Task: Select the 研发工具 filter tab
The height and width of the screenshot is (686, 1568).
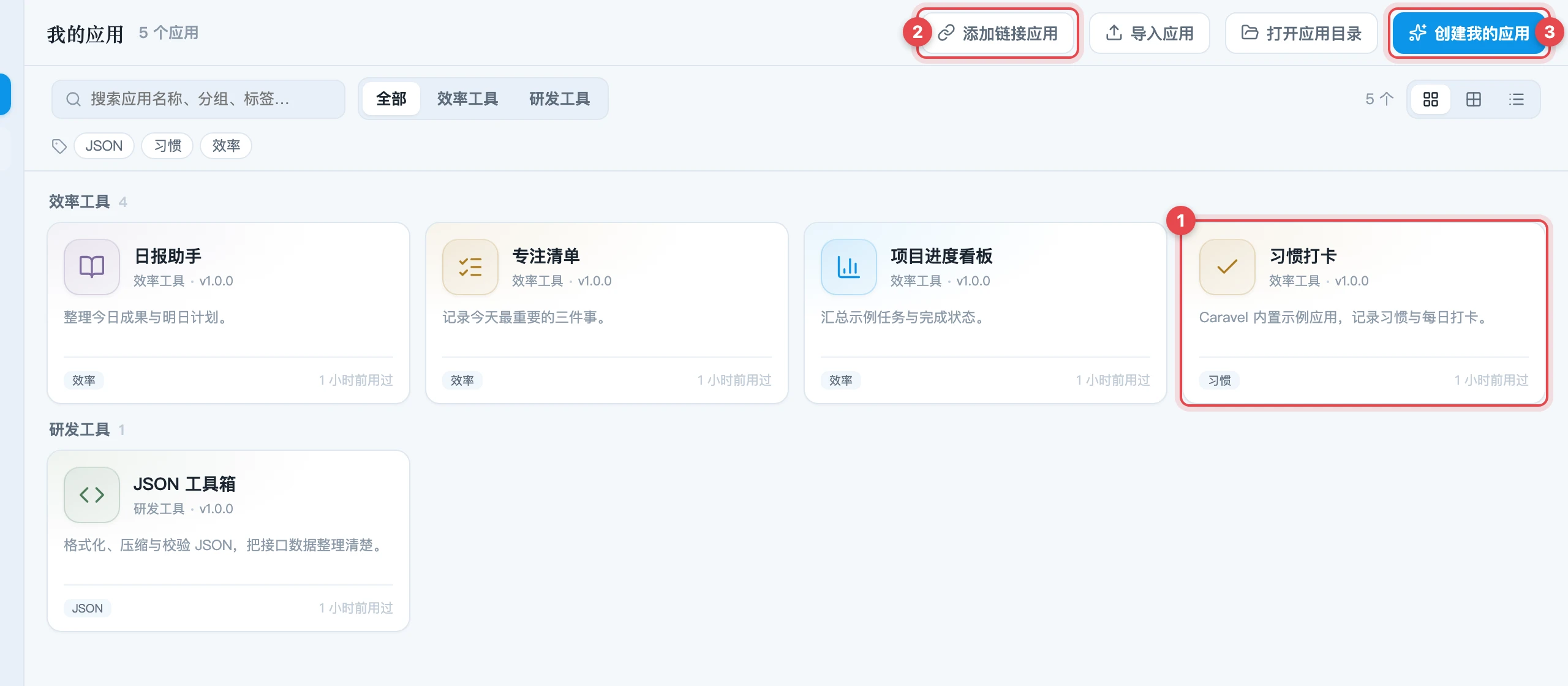Action: tap(560, 99)
